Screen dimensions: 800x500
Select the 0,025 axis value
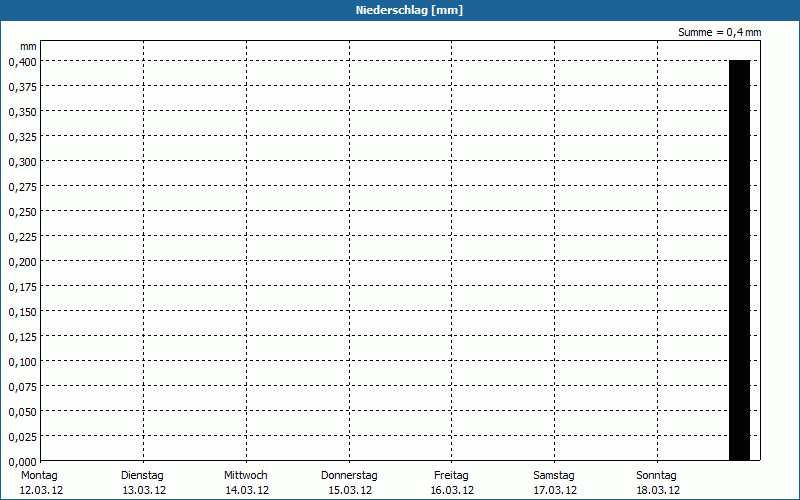[x=22, y=437]
